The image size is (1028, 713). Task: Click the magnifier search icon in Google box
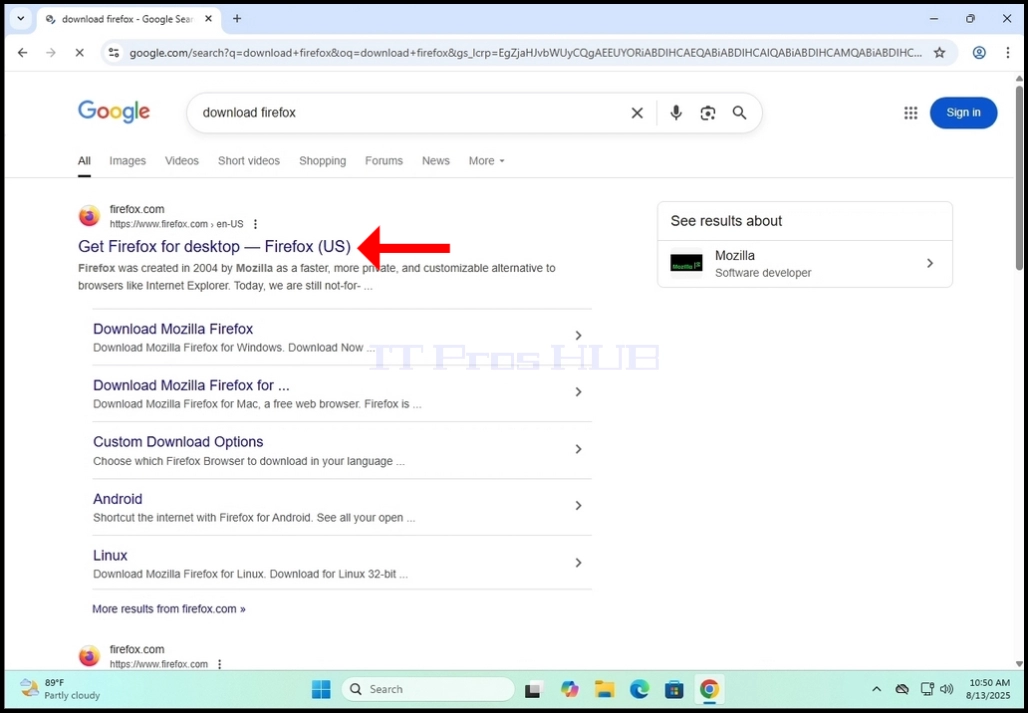click(740, 113)
